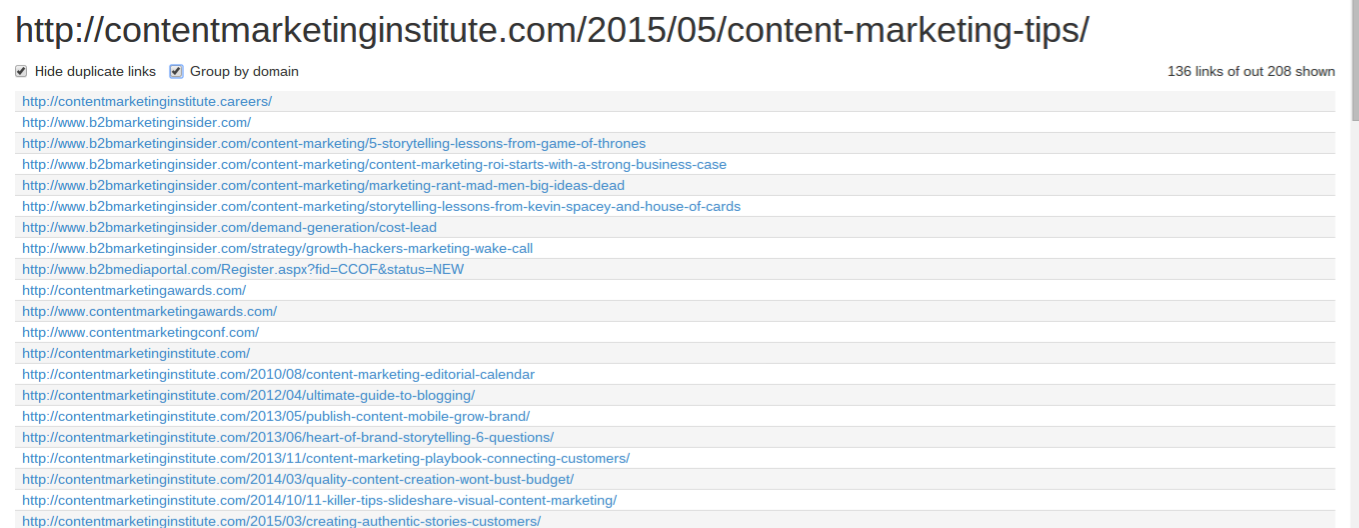Viewport: 1359px width, 528px height.
Task: Open the storytelling-lessons-from-kevin-spacey-and-house-of-cards link
Action: tap(381, 206)
